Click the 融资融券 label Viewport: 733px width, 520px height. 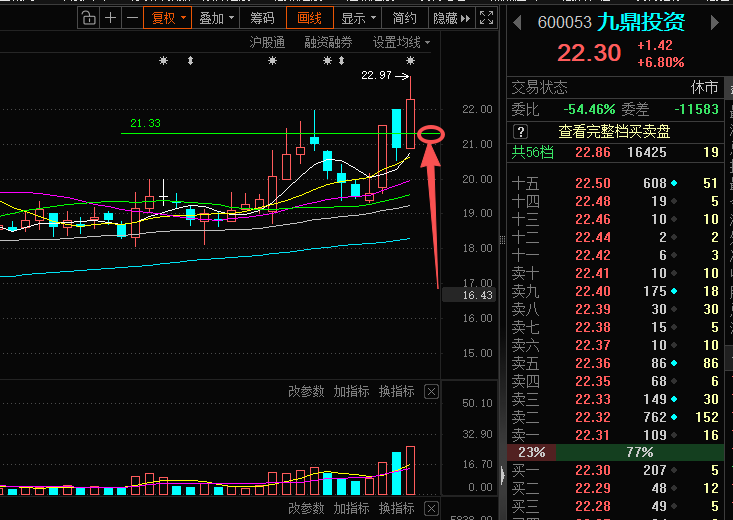(x=328, y=43)
